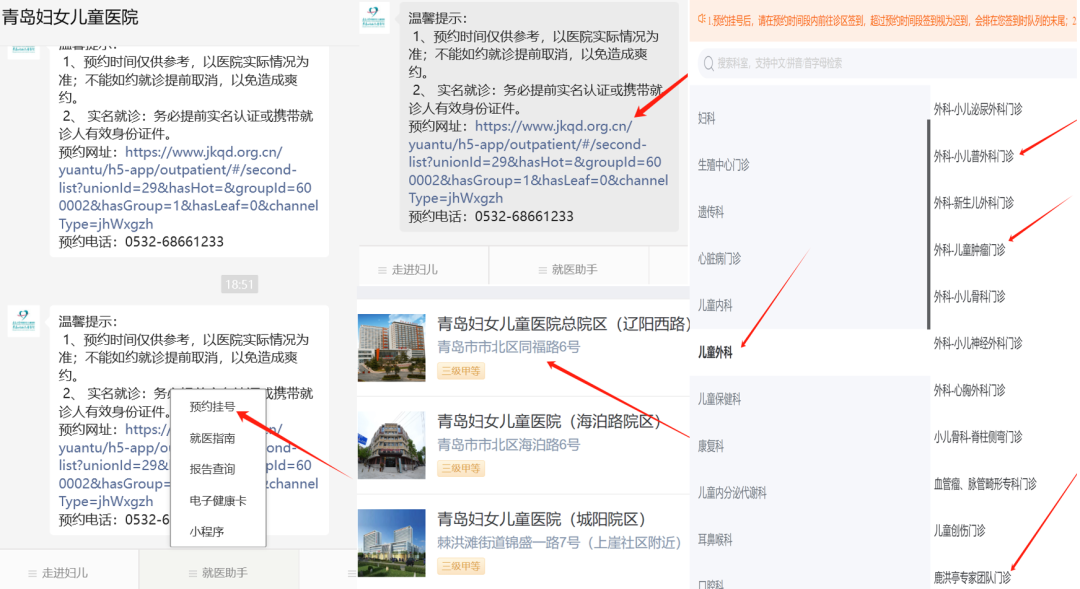Open the jkqd.org.cn link above the 18:51 timestamp

[188, 187]
